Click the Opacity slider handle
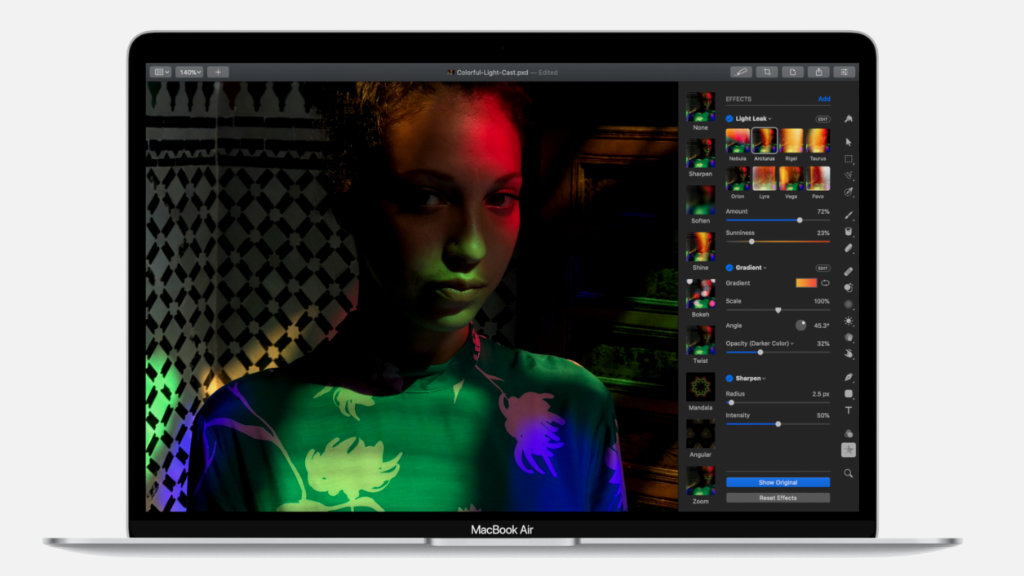 click(x=760, y=352)
